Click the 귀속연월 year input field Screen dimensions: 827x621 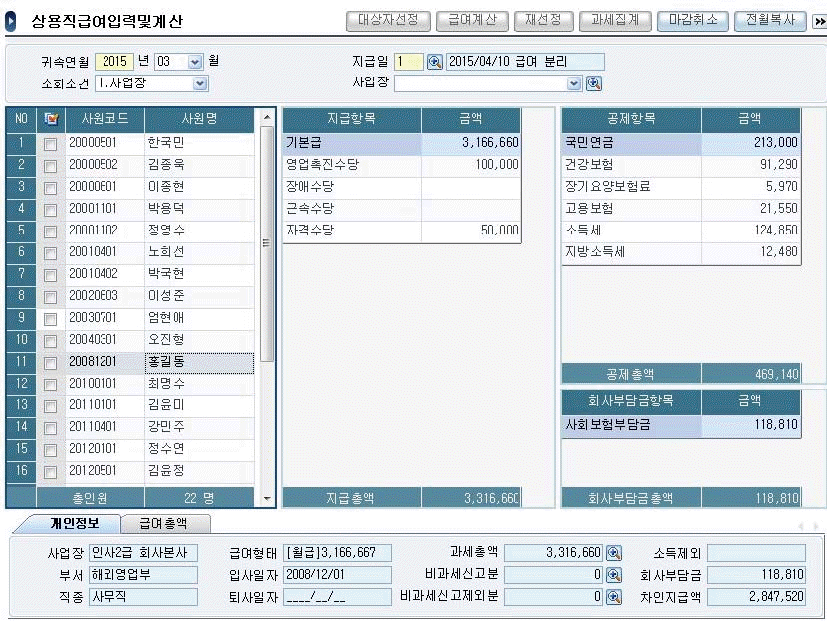coord(114,62)
